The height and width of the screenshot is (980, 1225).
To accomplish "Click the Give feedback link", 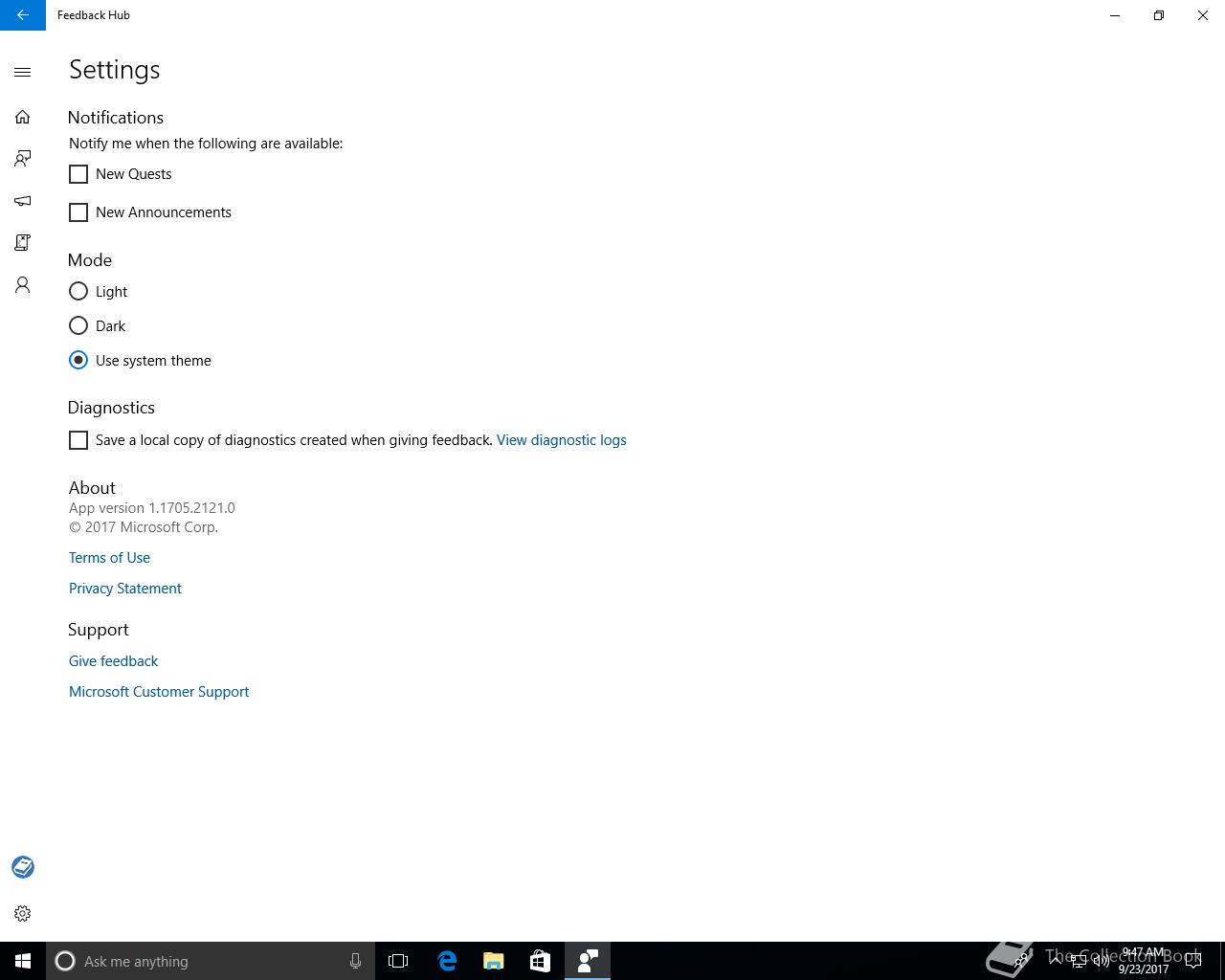I will click(x=113, y=661).
